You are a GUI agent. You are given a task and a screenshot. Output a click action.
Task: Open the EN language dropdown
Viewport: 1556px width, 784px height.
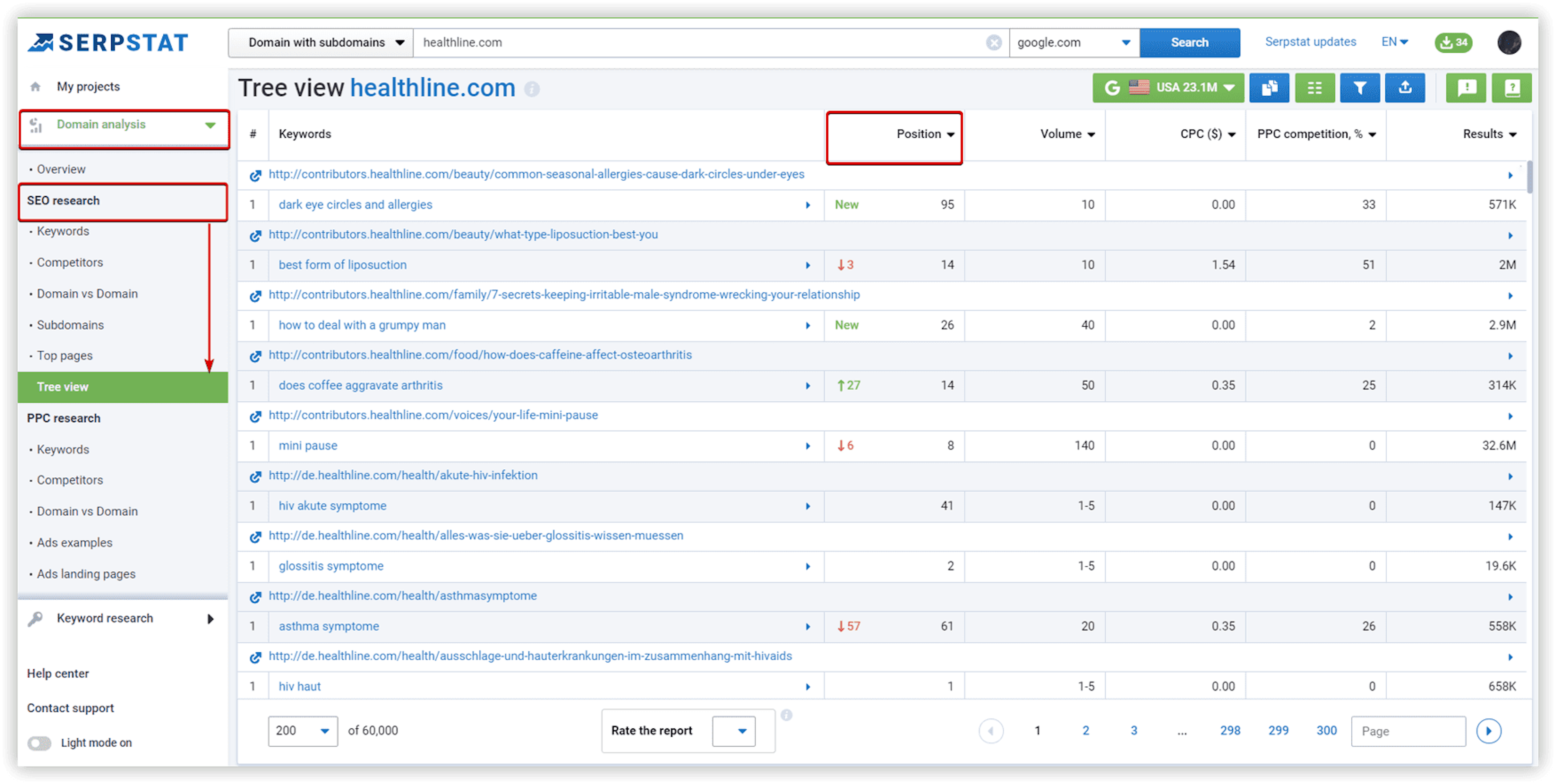coord(1394,42)
